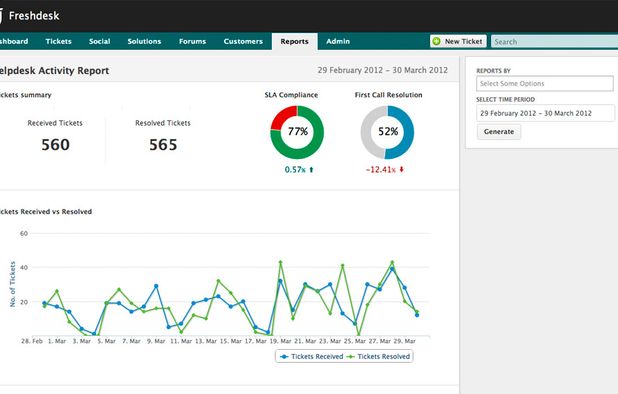Click the First Call Resolution 52% donut

387,132
